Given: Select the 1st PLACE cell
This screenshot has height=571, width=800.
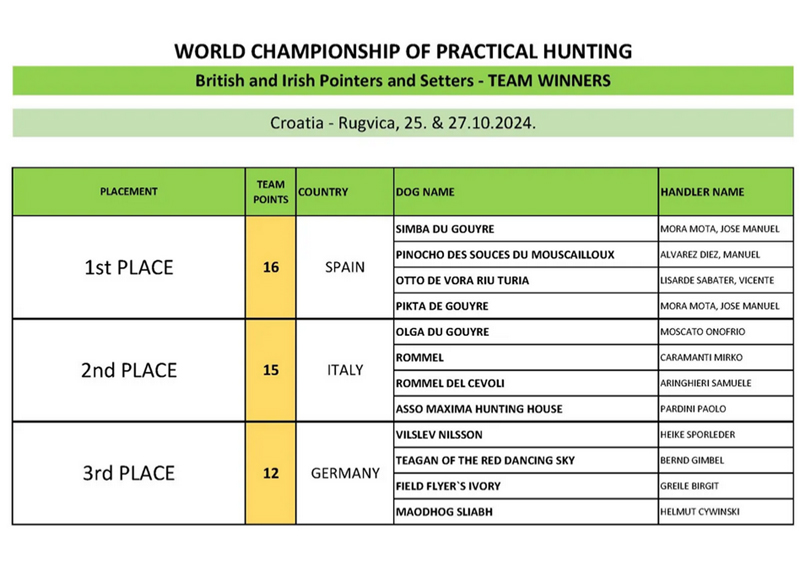Looking at the screenshot, I should (128, 268).
